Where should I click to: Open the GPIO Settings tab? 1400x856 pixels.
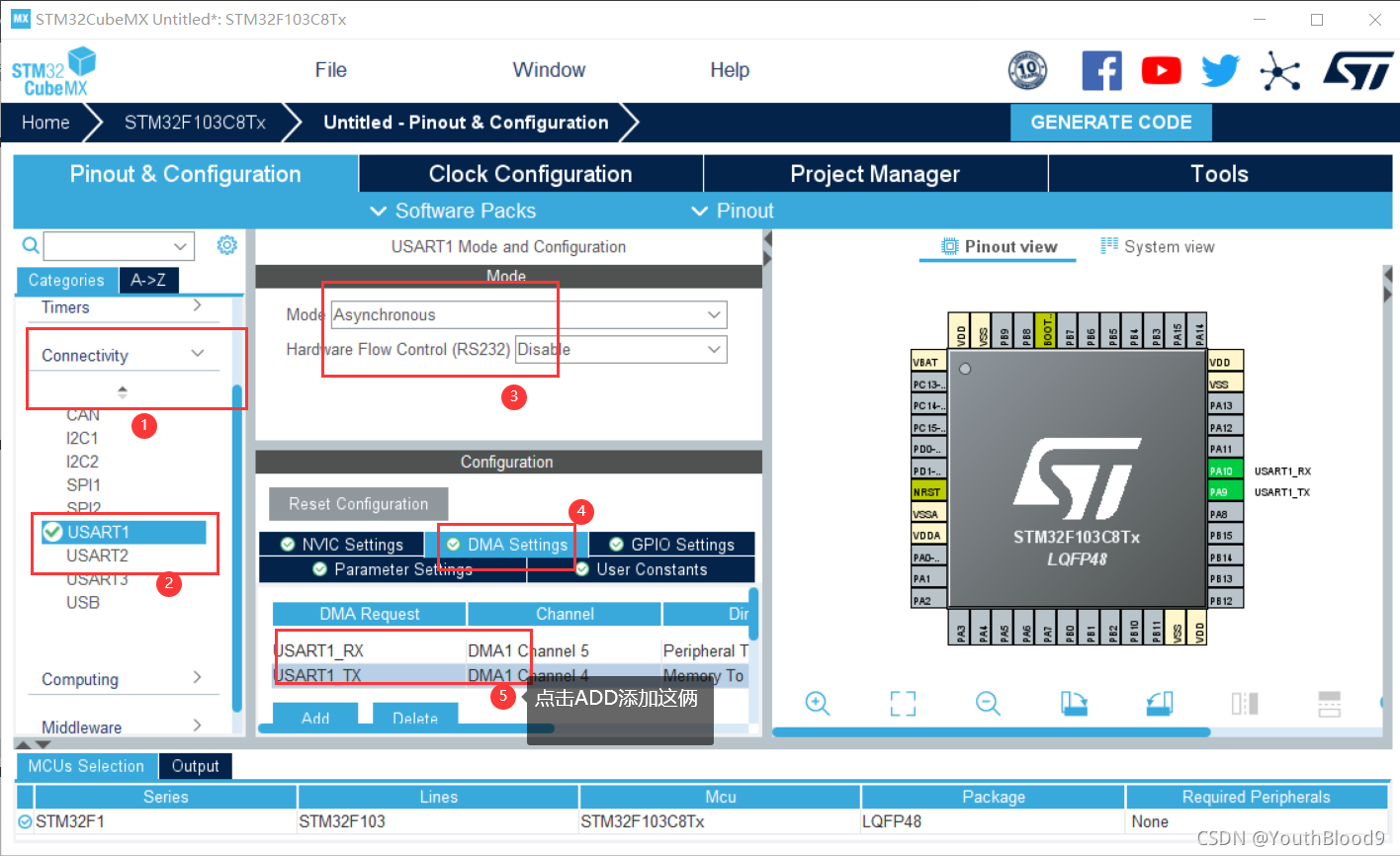672,545
